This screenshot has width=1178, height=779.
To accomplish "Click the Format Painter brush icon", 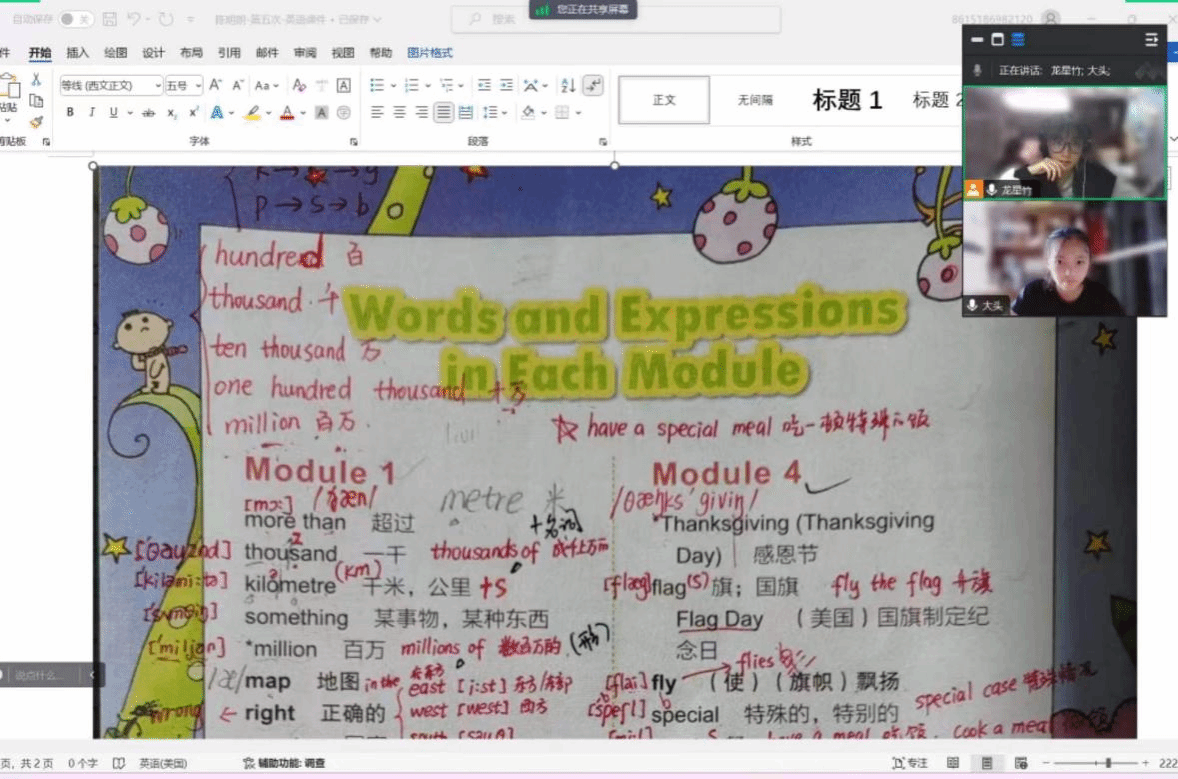I will (x=36, y=122).
